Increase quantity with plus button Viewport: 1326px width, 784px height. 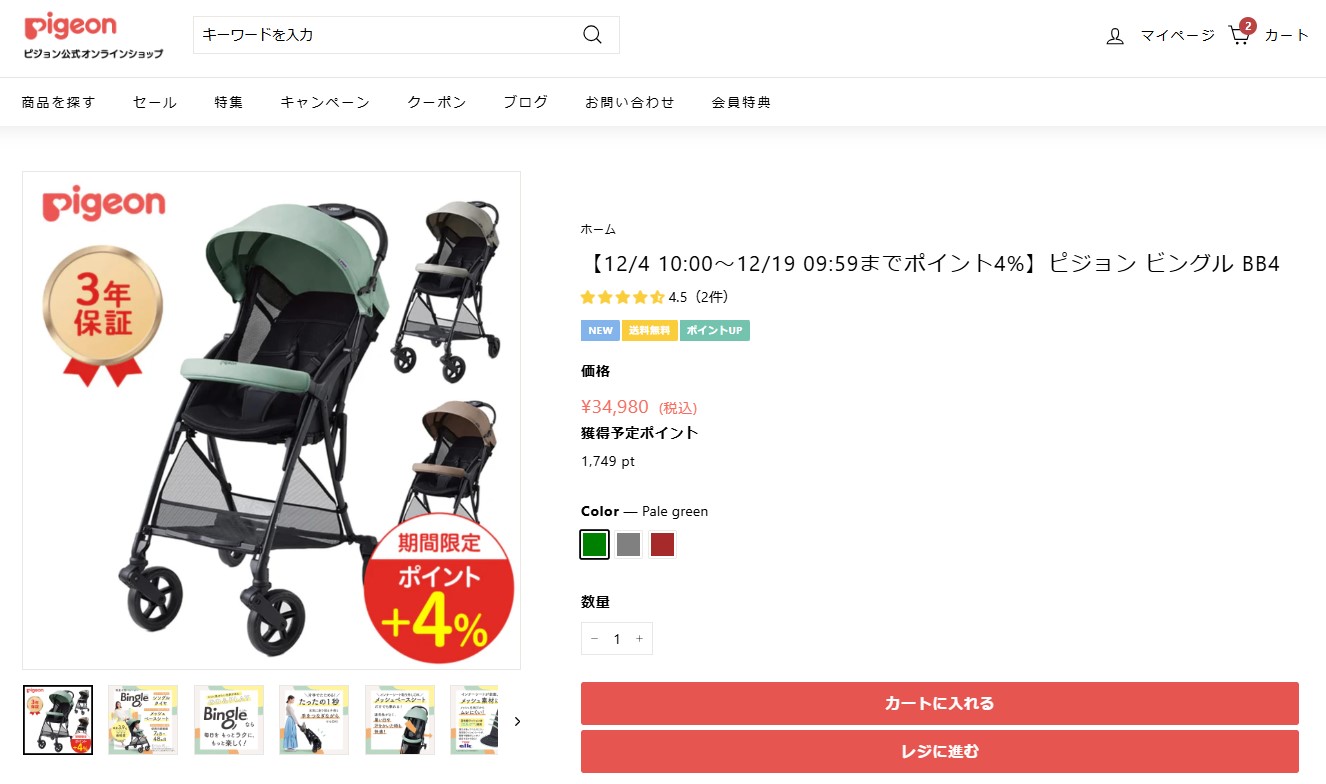pos(640,639)
